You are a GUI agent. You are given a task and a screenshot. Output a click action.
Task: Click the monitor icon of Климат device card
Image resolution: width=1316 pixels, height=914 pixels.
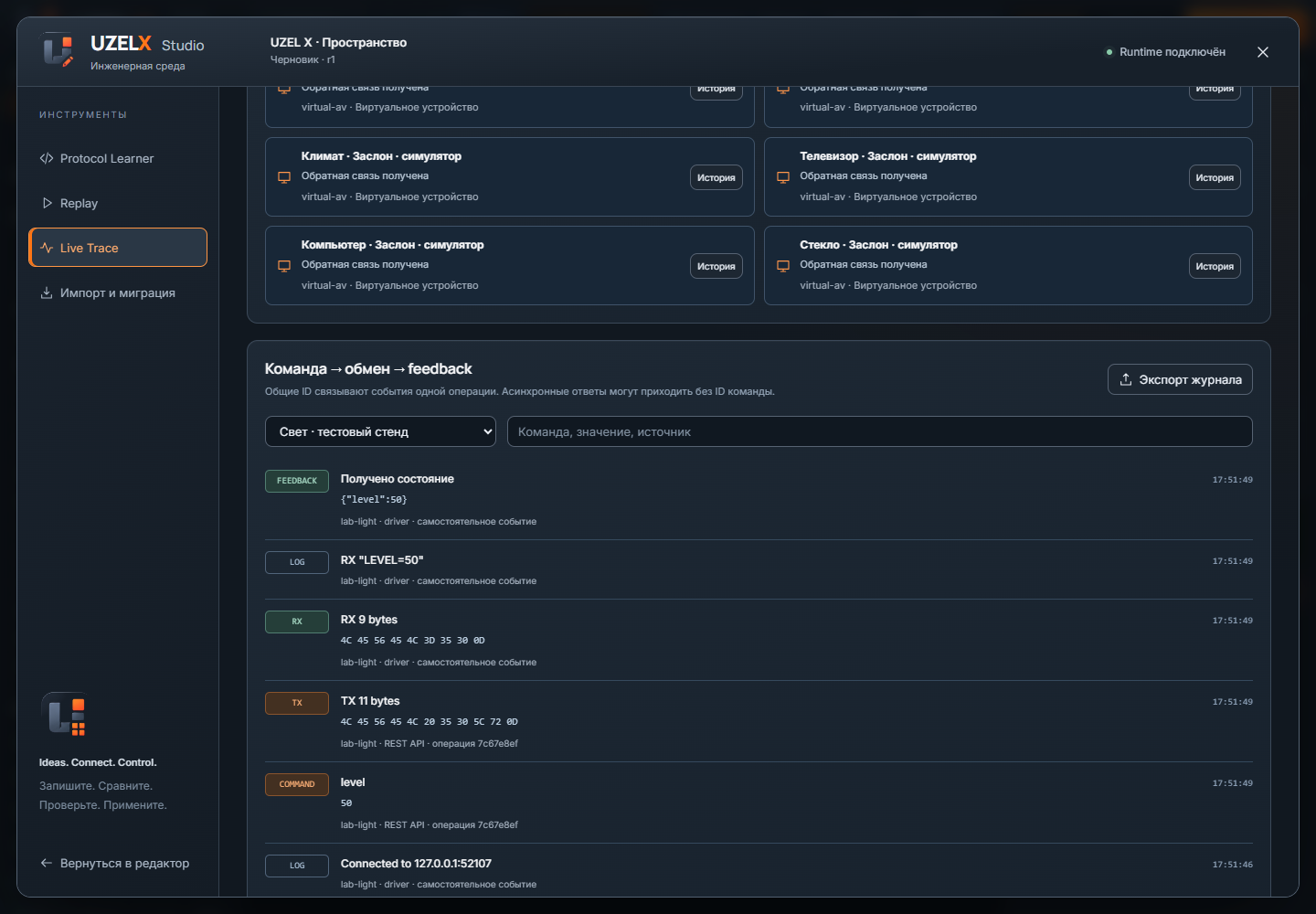coord(284,177)
